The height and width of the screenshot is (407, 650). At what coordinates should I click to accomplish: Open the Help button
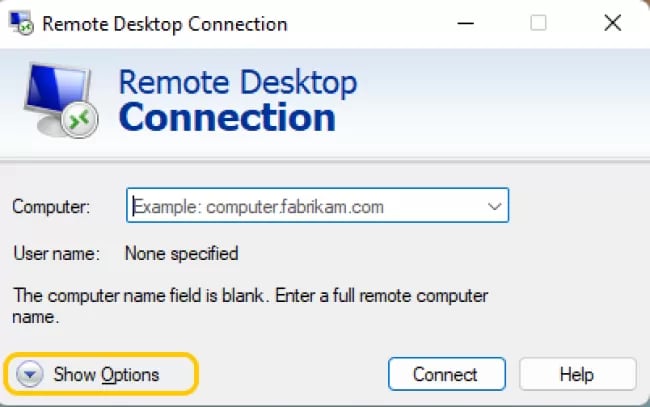click(577, 374)
